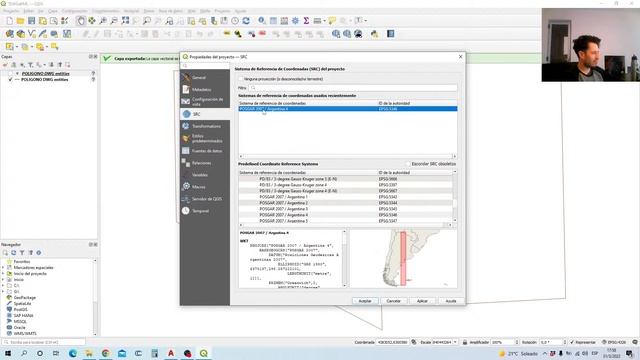The width and height of the screenshot is (640, 360).
Task: Click the Capas panel filter legend icon
Action: (30, 65)
